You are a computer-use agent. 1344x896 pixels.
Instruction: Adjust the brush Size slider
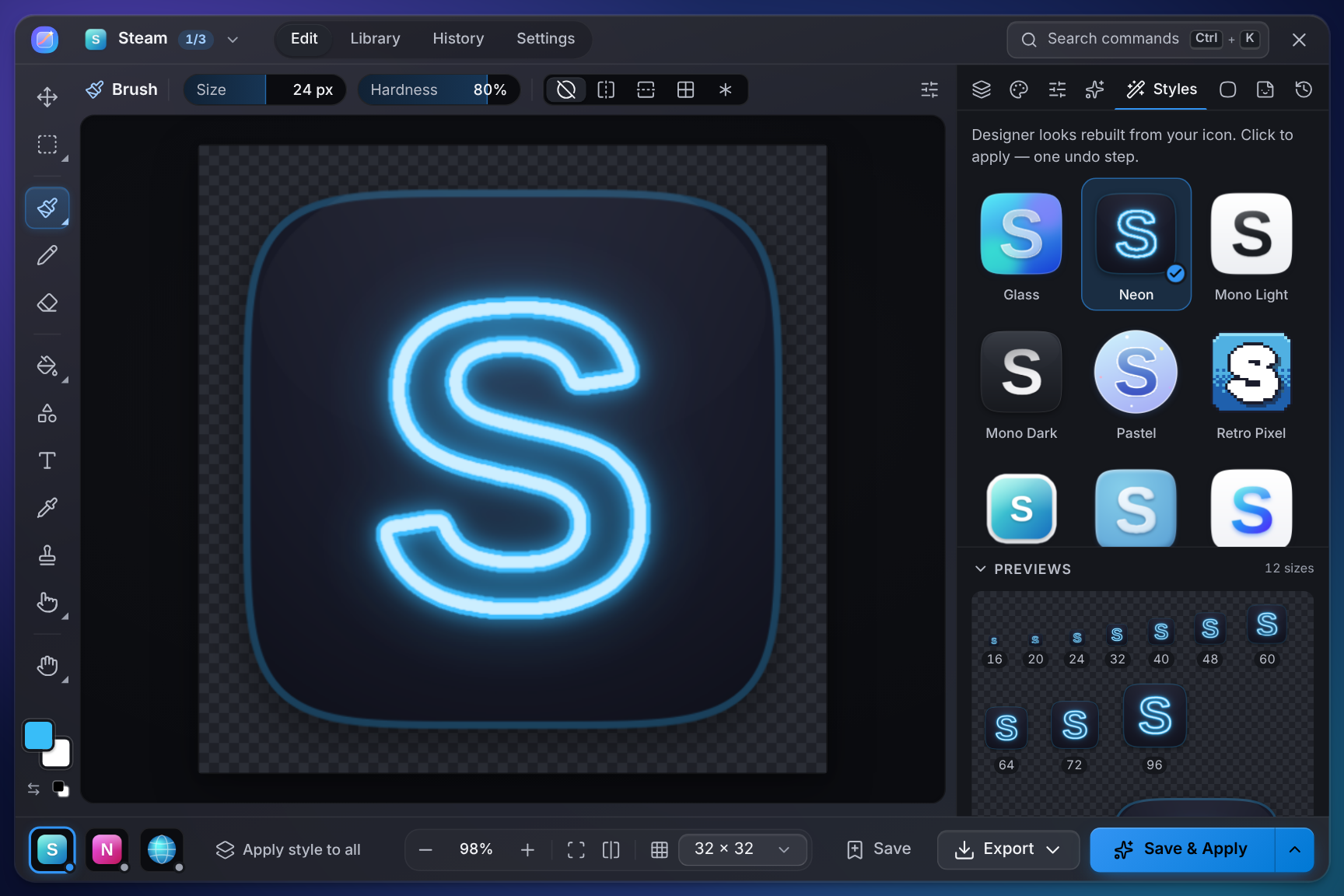point(264,89)
